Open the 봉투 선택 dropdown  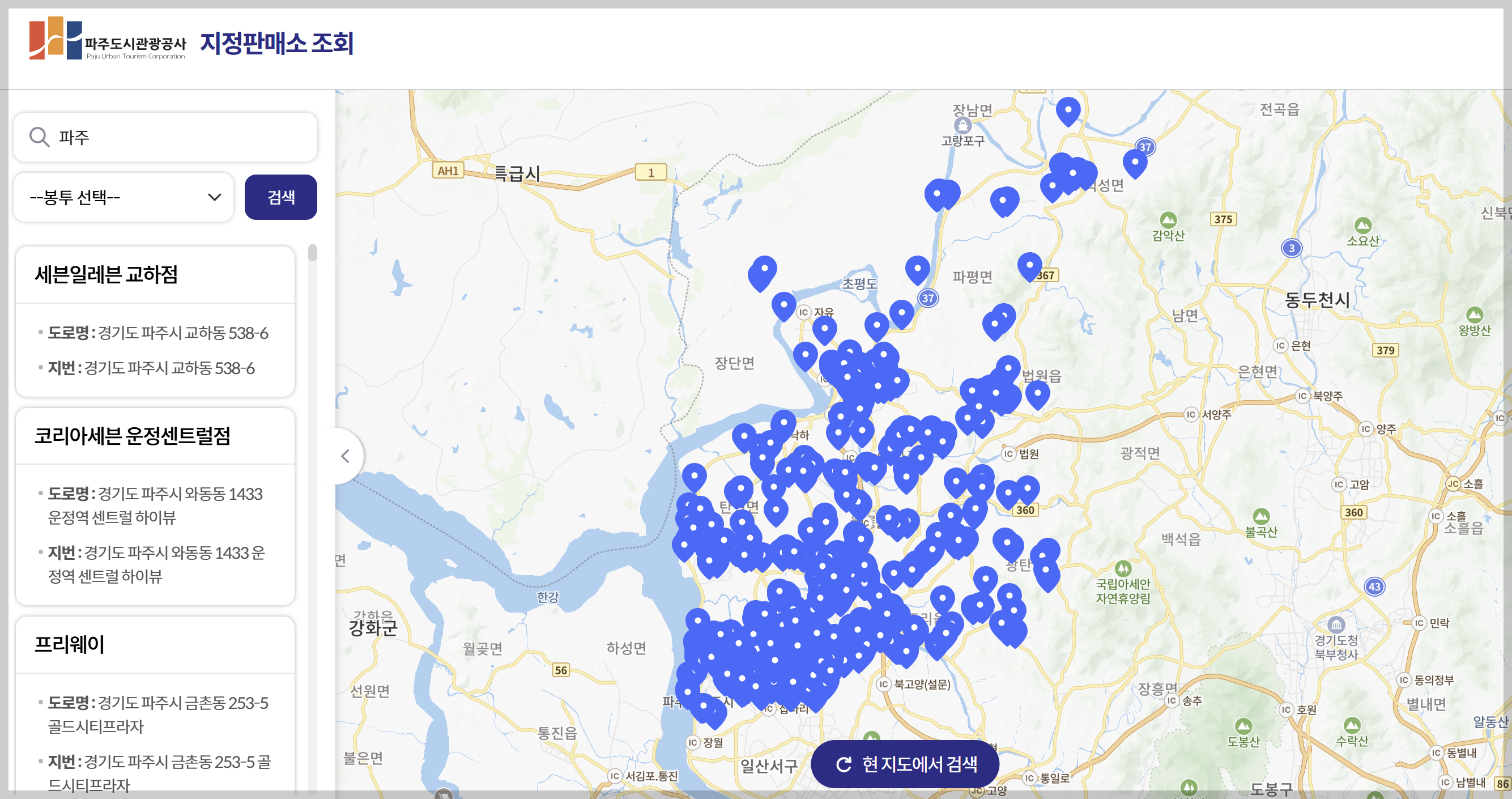(123, 197)
